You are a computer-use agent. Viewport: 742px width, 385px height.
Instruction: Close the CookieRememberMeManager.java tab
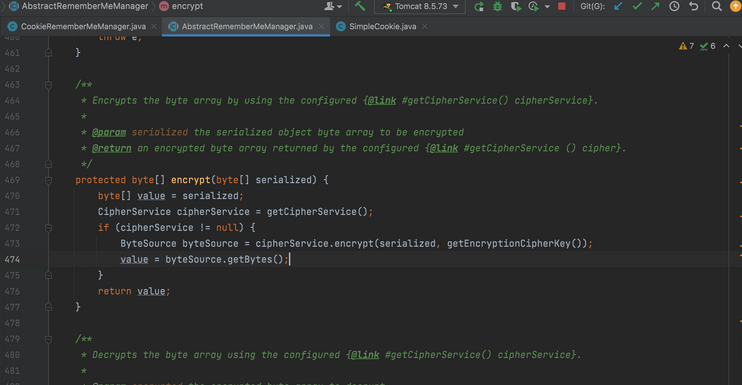click(154, 26)
